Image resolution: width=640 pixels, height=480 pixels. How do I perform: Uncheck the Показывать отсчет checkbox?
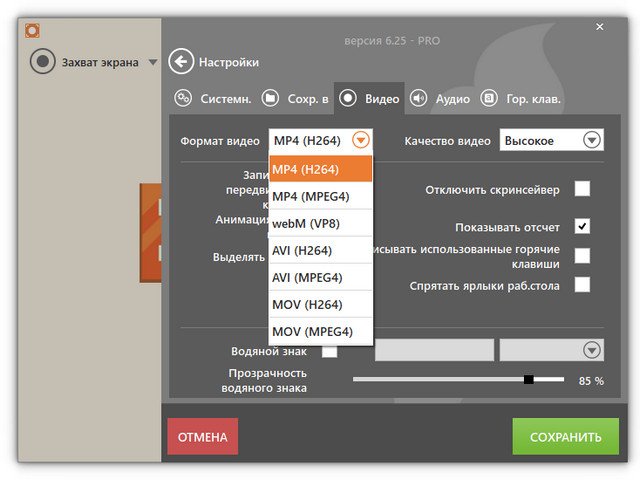(x=582, y=226)
